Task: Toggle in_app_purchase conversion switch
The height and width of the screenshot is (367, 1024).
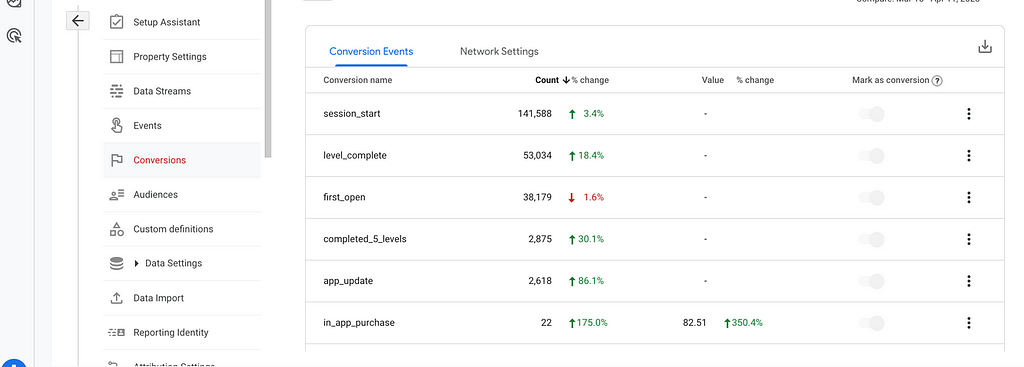Action: [871, 323]
